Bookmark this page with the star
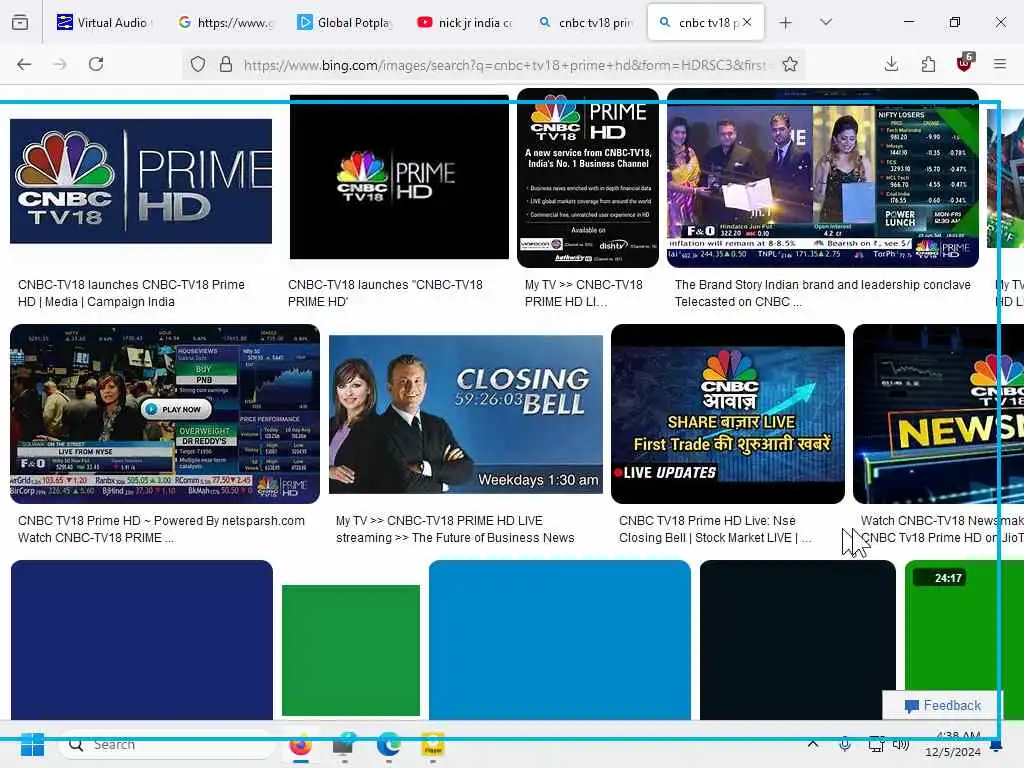This screenshot has width=1024, height=768. click(790, 64)
